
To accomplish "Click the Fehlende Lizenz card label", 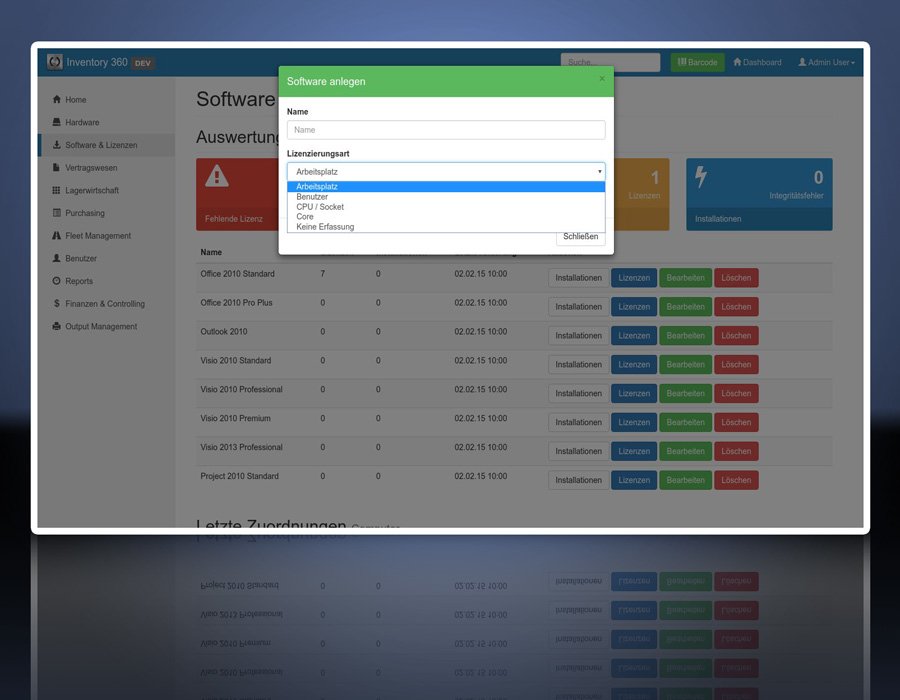I will point(234,219).
